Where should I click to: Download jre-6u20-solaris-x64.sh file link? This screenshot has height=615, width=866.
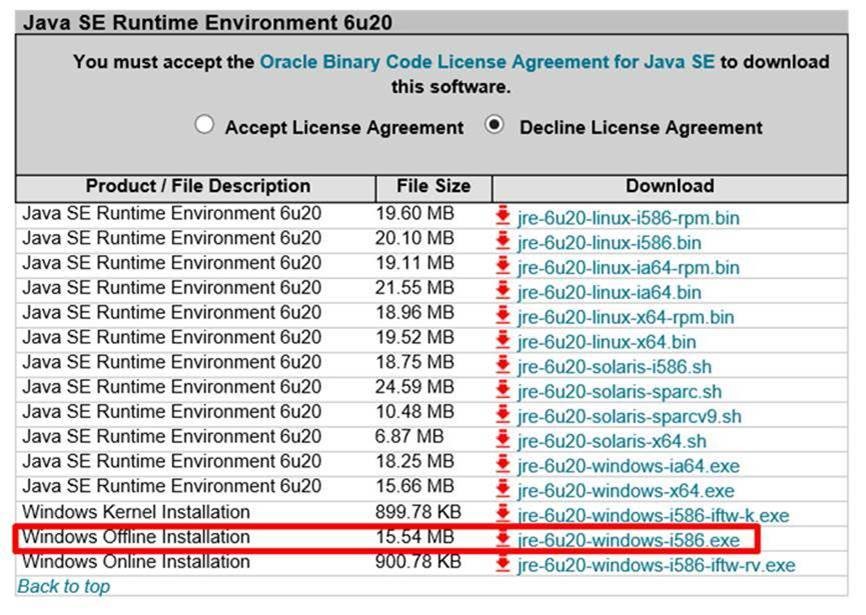tap(612, 442)
